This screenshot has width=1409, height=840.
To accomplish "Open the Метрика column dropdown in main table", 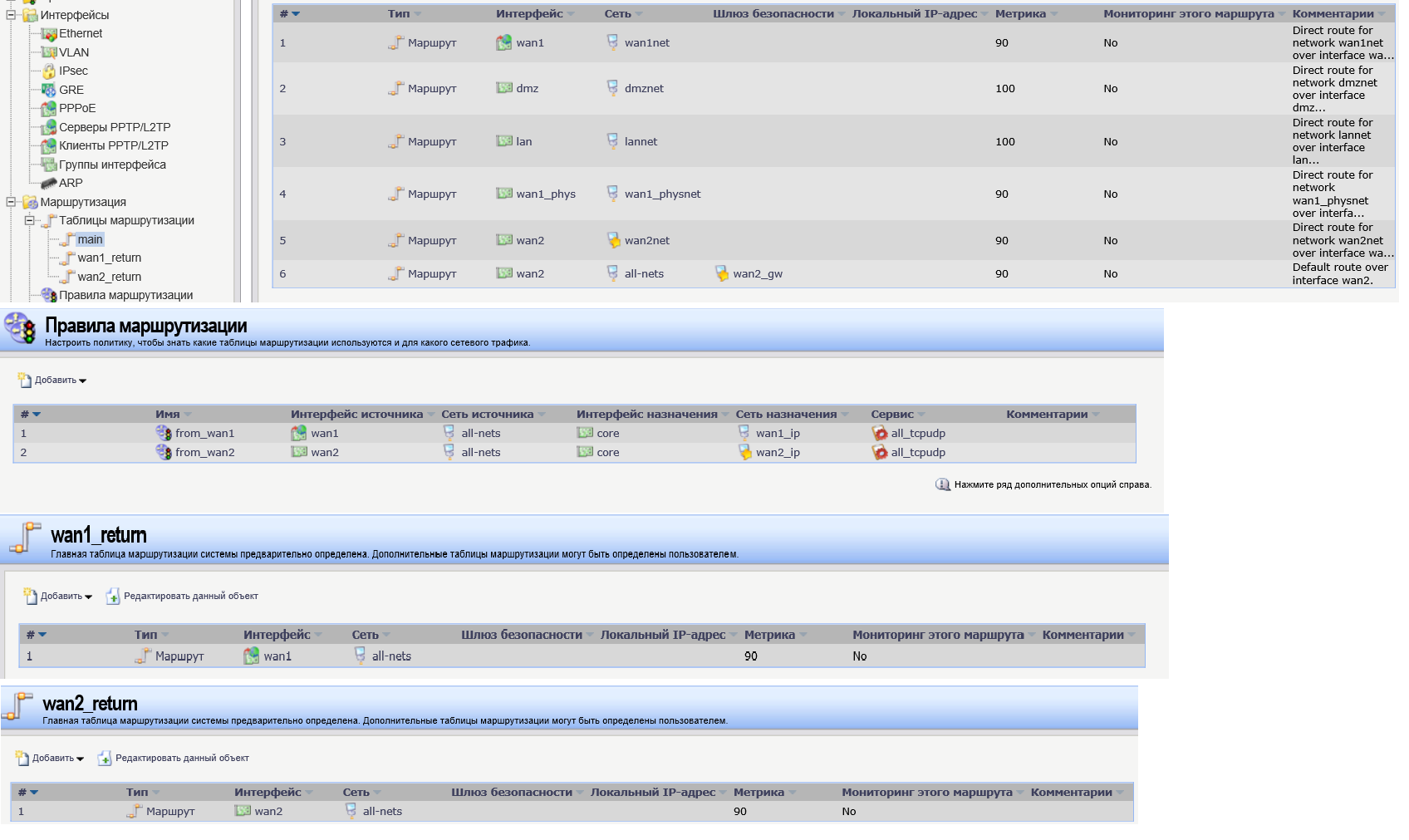I will click(1054, 14).
